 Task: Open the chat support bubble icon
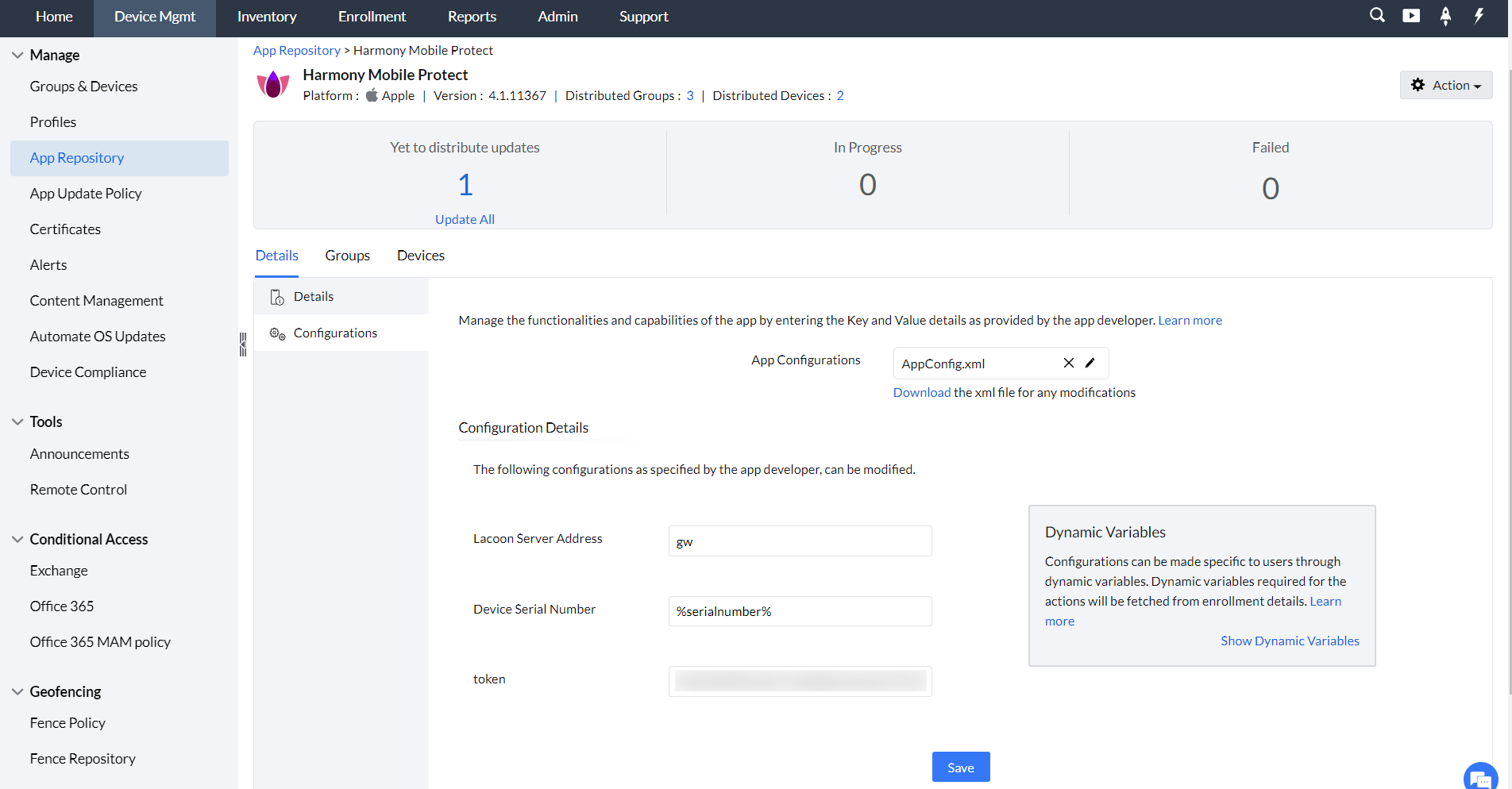(x=1480, y=778)
